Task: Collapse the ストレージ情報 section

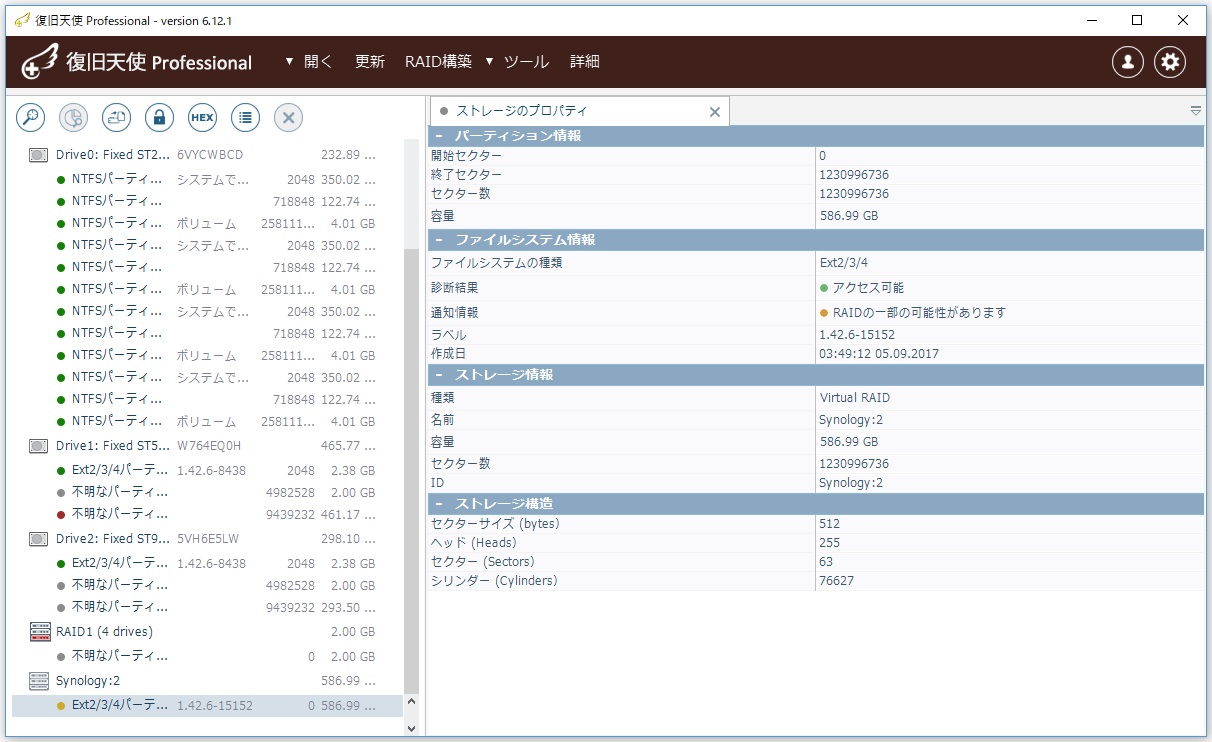Action: pyautogui.click(x=437, y=375)
